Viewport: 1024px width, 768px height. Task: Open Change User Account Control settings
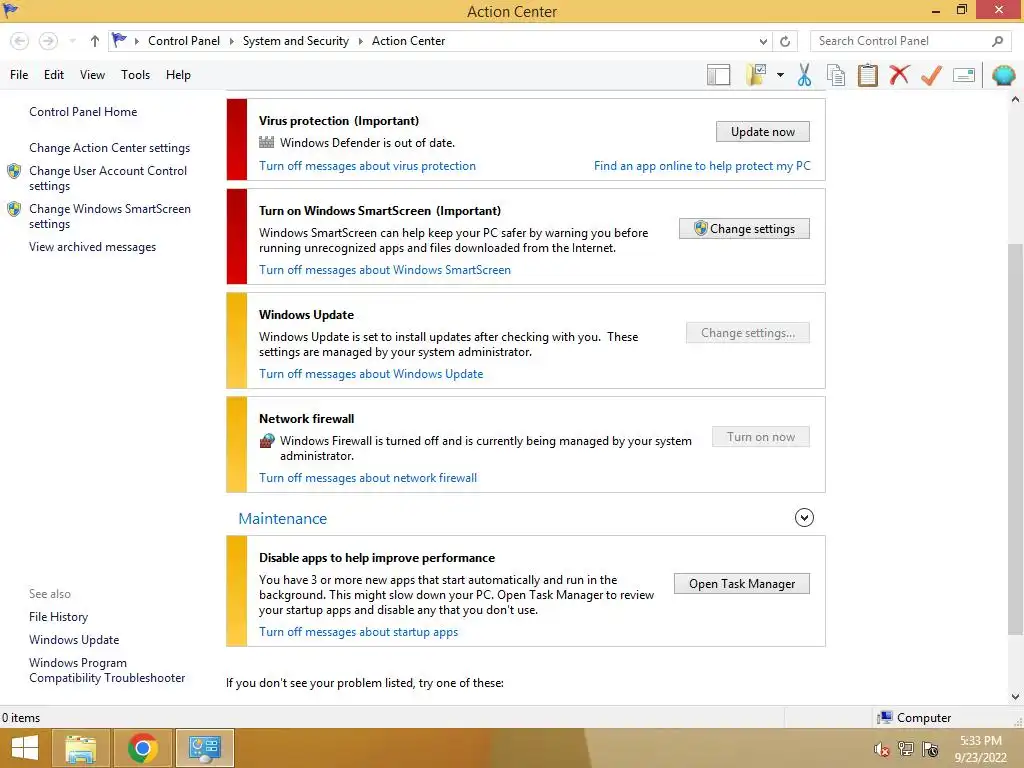108,178
